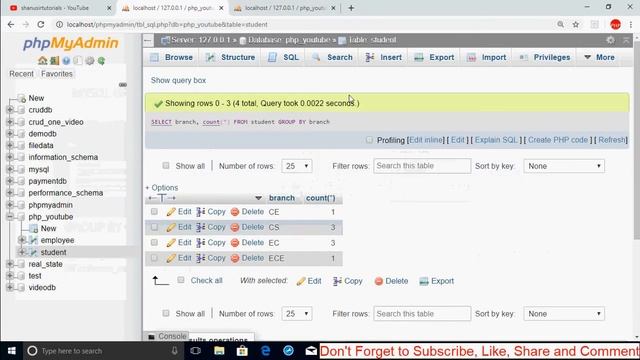The width and height of the screenshot is (640, 360).
Task: Tick checkbox for EC row
Action: (154, 242)
